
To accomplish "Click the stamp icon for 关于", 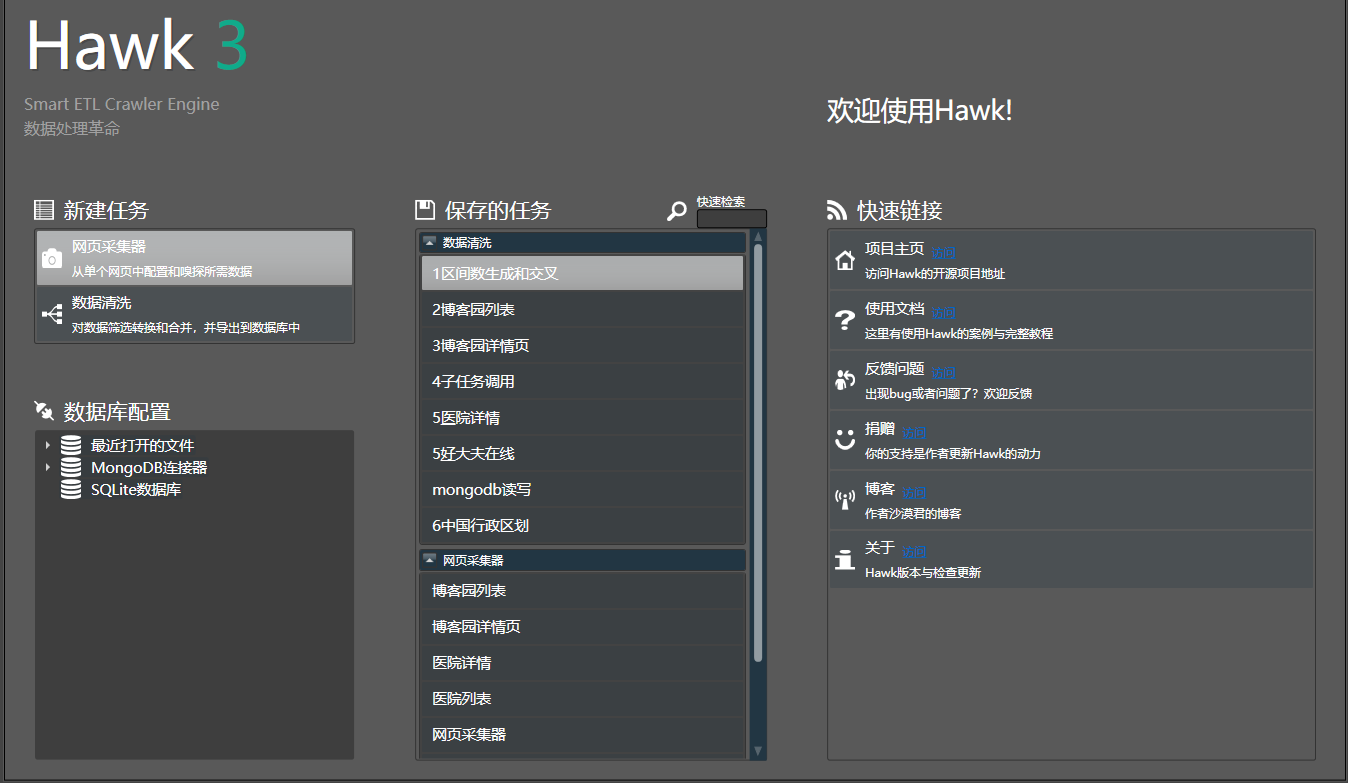I will coord(845,560).
